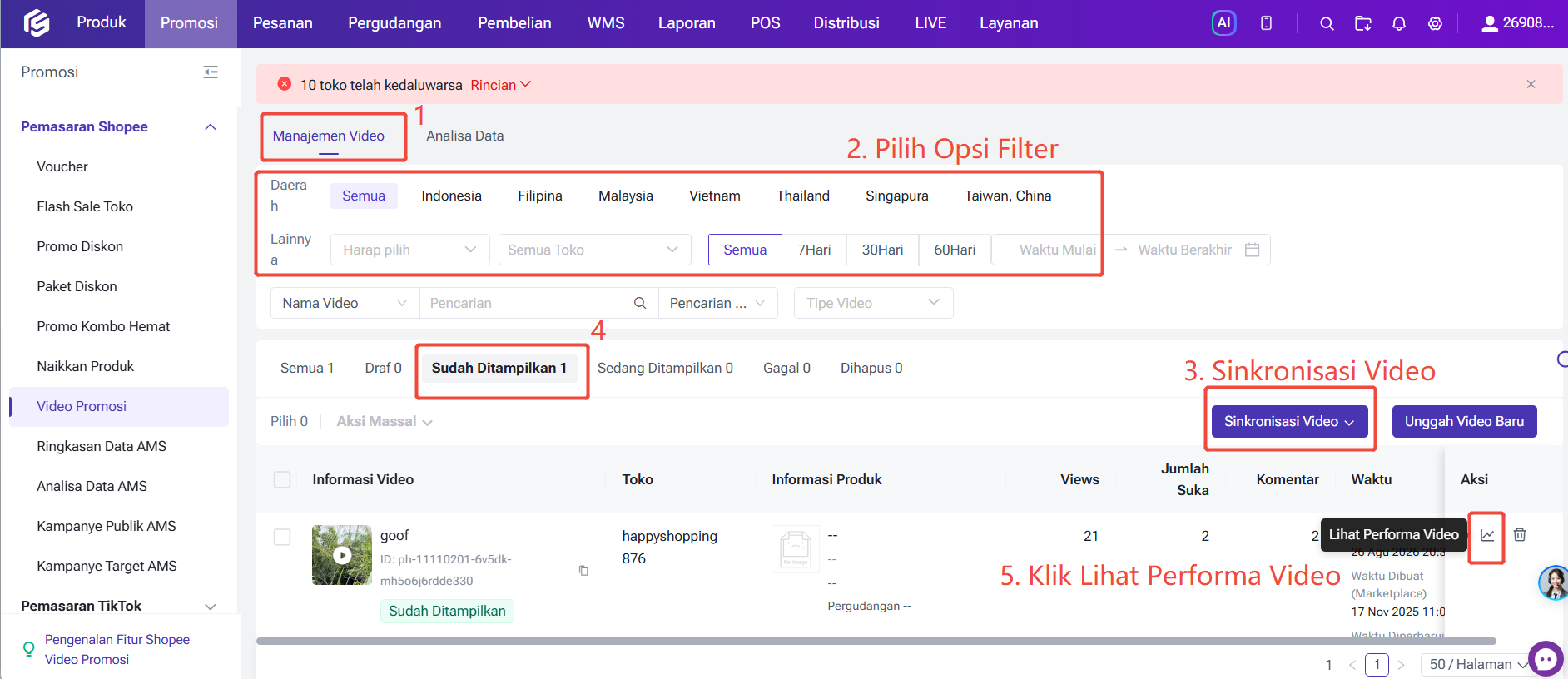Delete the goof video with trash icon
This screenshot has height=679, width=1568.
pos(1520,535)
